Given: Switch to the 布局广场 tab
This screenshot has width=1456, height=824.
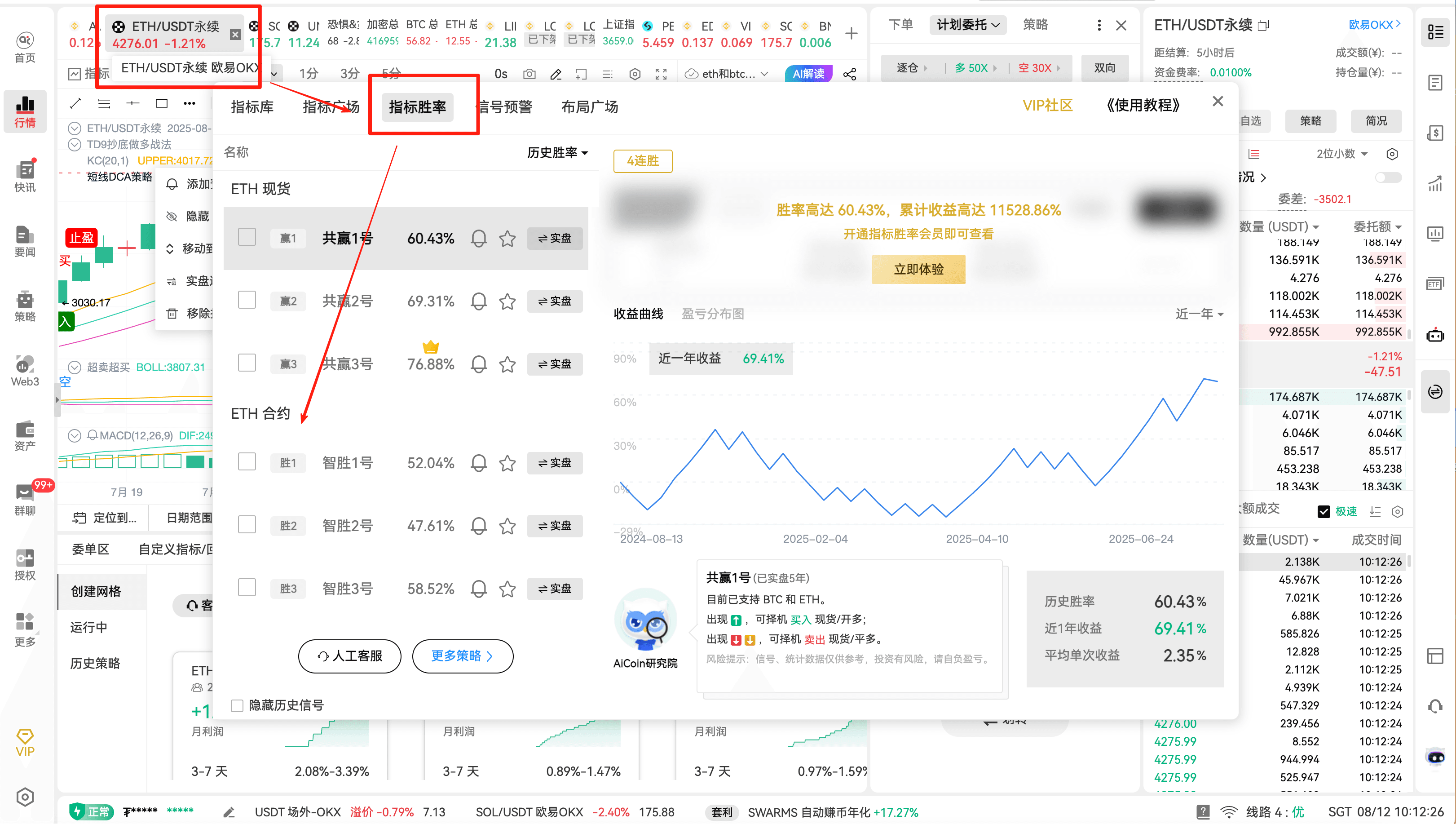Looking at the screenshot, I should [x=589, y=107].
